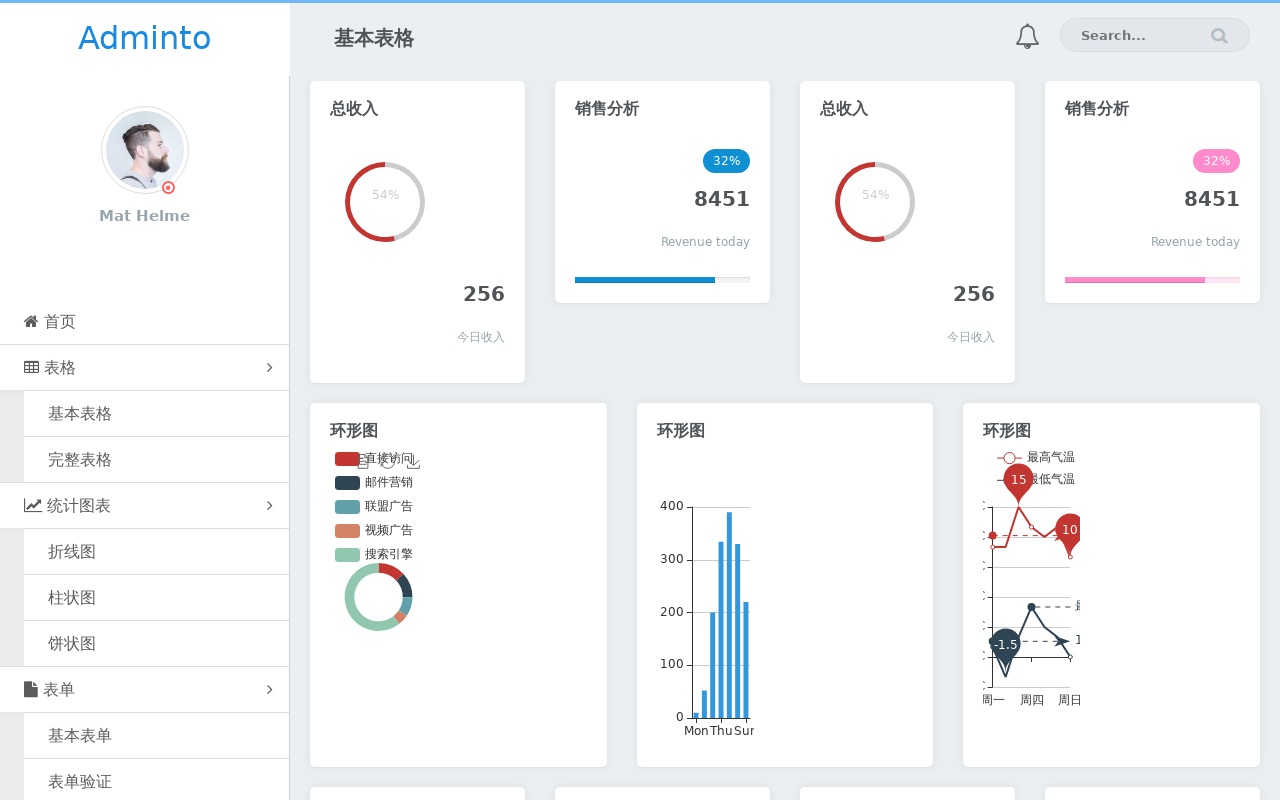1280x800 pixels.
Task: Open the 基本表单 submenu item
Action: click(x=156, y=735)
